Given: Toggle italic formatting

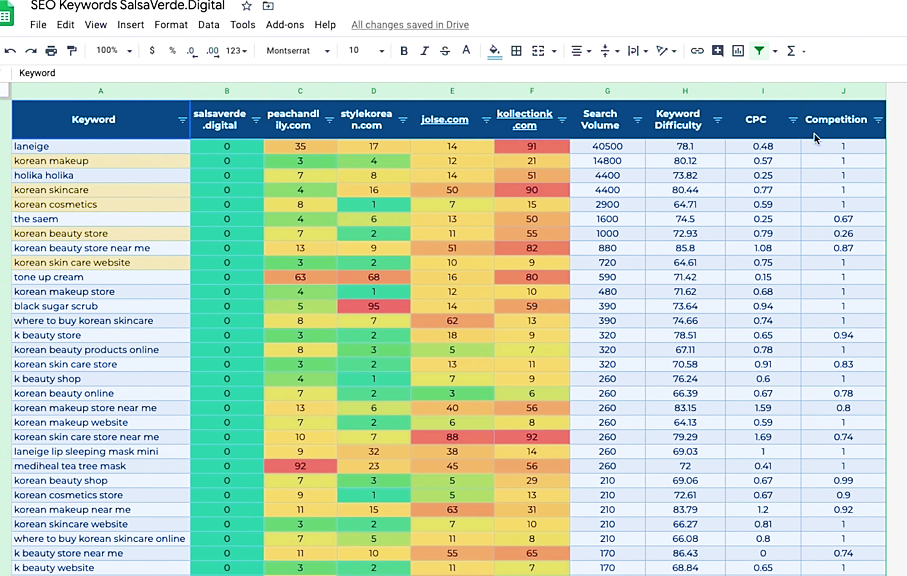Looking at the screenshot, I should [x=424, y=51].
